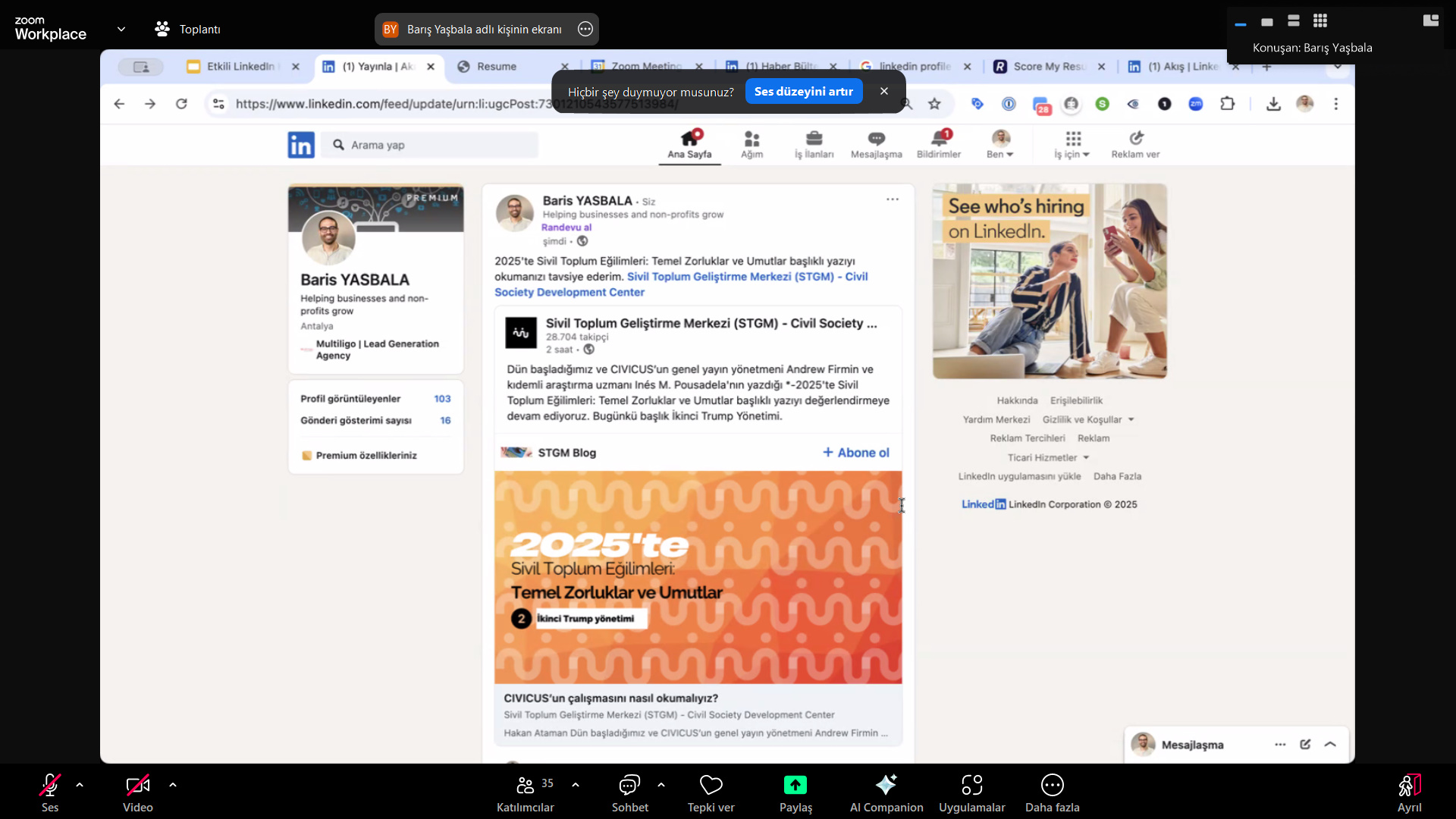Open AI Companion
1456x819 pixels.
pyautogui.click(x=886, y=792)
